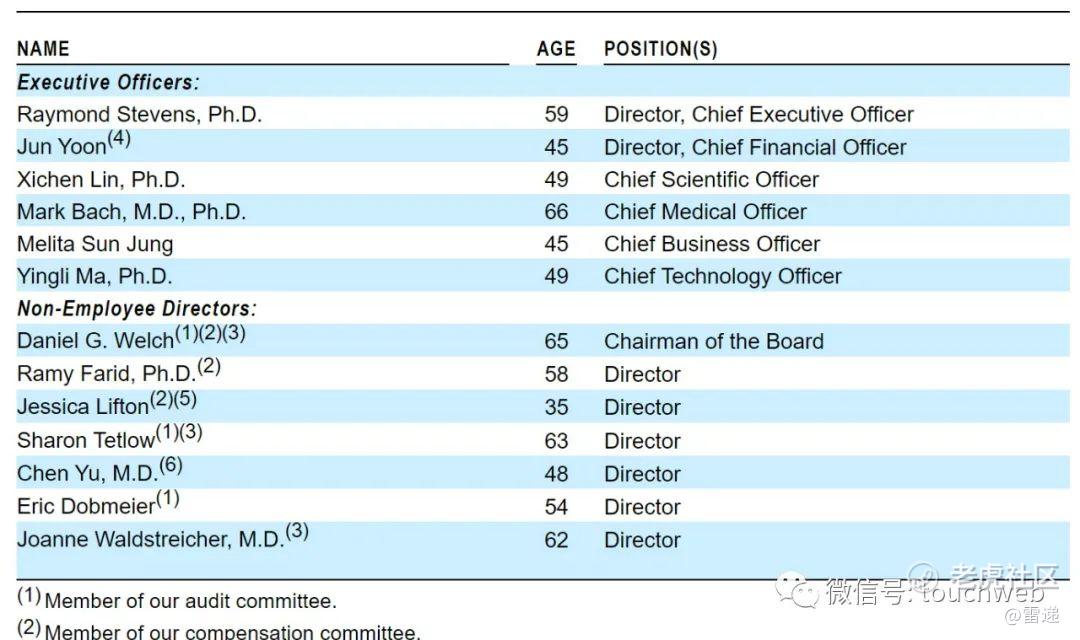Viewport: 1080px width, 640px height.
Task: Select the Executive Officers section heading
Action: pyautogui.click(x=108, y=82)
